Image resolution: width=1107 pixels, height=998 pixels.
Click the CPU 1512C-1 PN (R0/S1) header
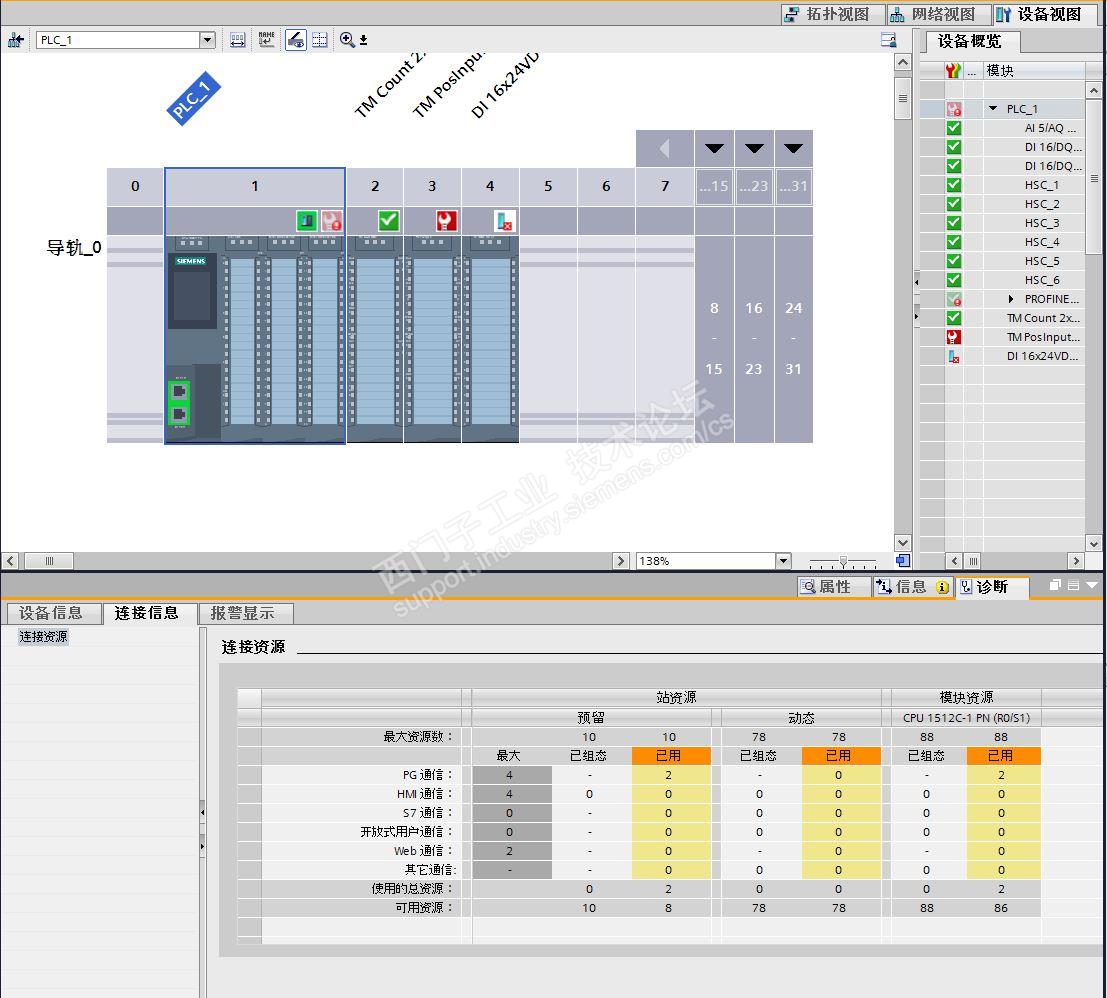(966, 717)
